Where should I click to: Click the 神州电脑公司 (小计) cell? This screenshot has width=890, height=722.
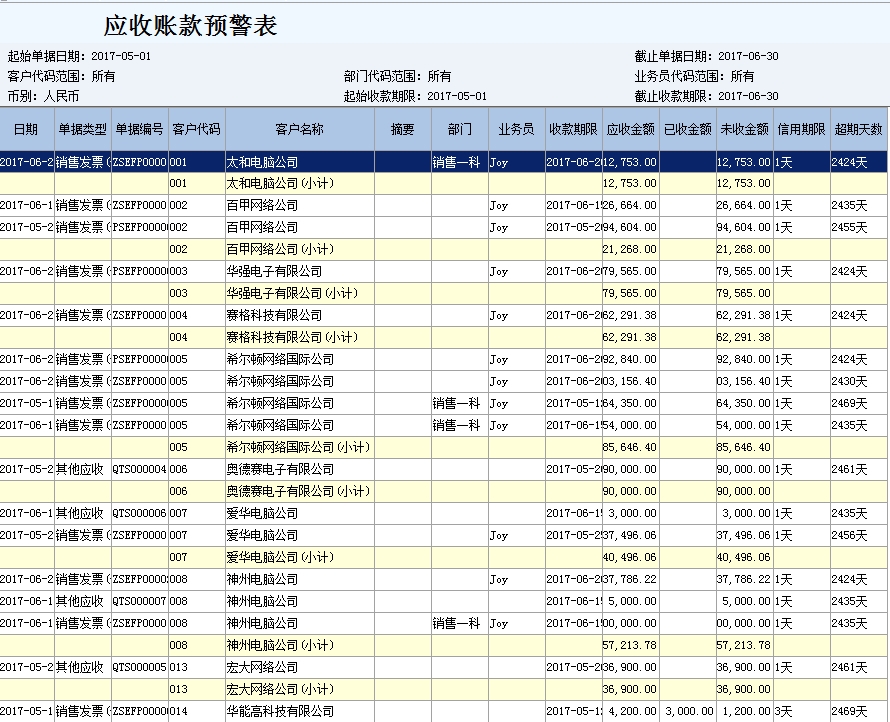point(300,645)
